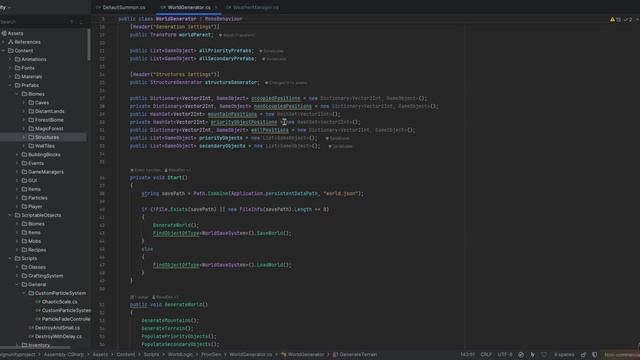Collapse the Scripts folder
Screen dimensions: 640x360
pyautogui.click(x=10, y=258)
